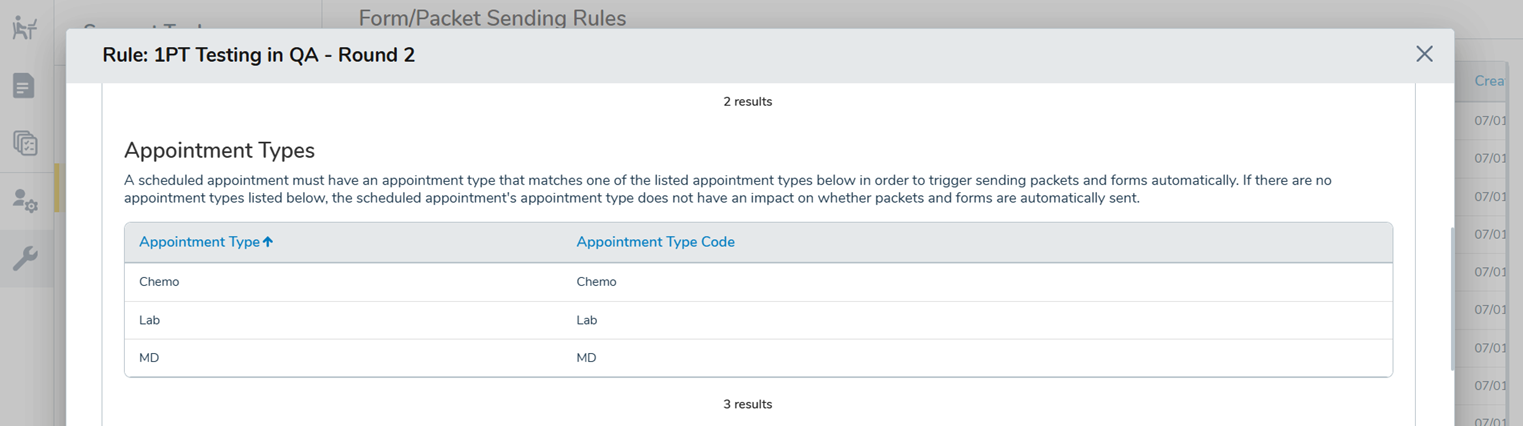This screenshot has height=426, width=1523.
Task: Click the Lab appointment type code cell
Action: click(587, 320)
